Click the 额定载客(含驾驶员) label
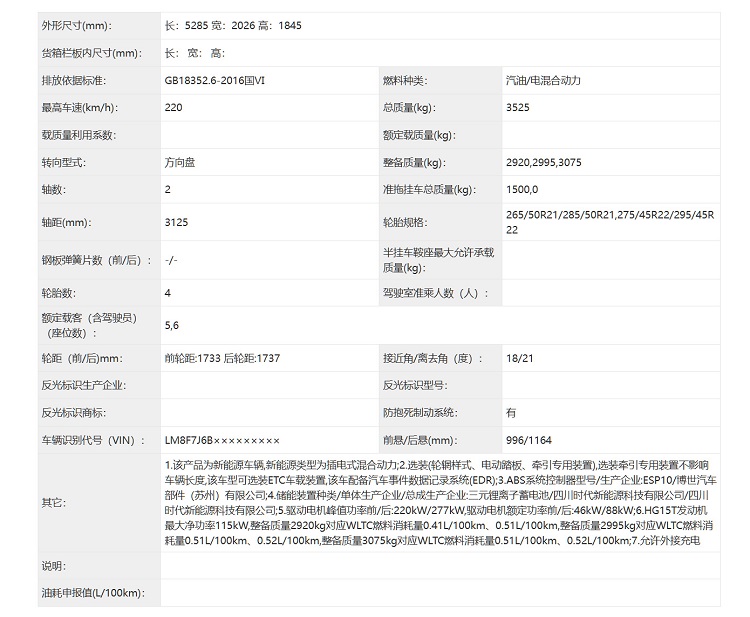The width and height of the screenshot is (750, 617). (89, 325)
